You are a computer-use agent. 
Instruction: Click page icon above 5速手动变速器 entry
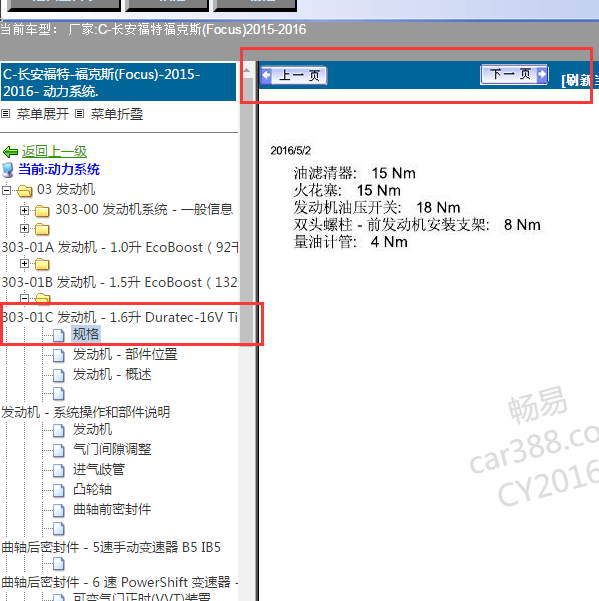tap(58, 529)
